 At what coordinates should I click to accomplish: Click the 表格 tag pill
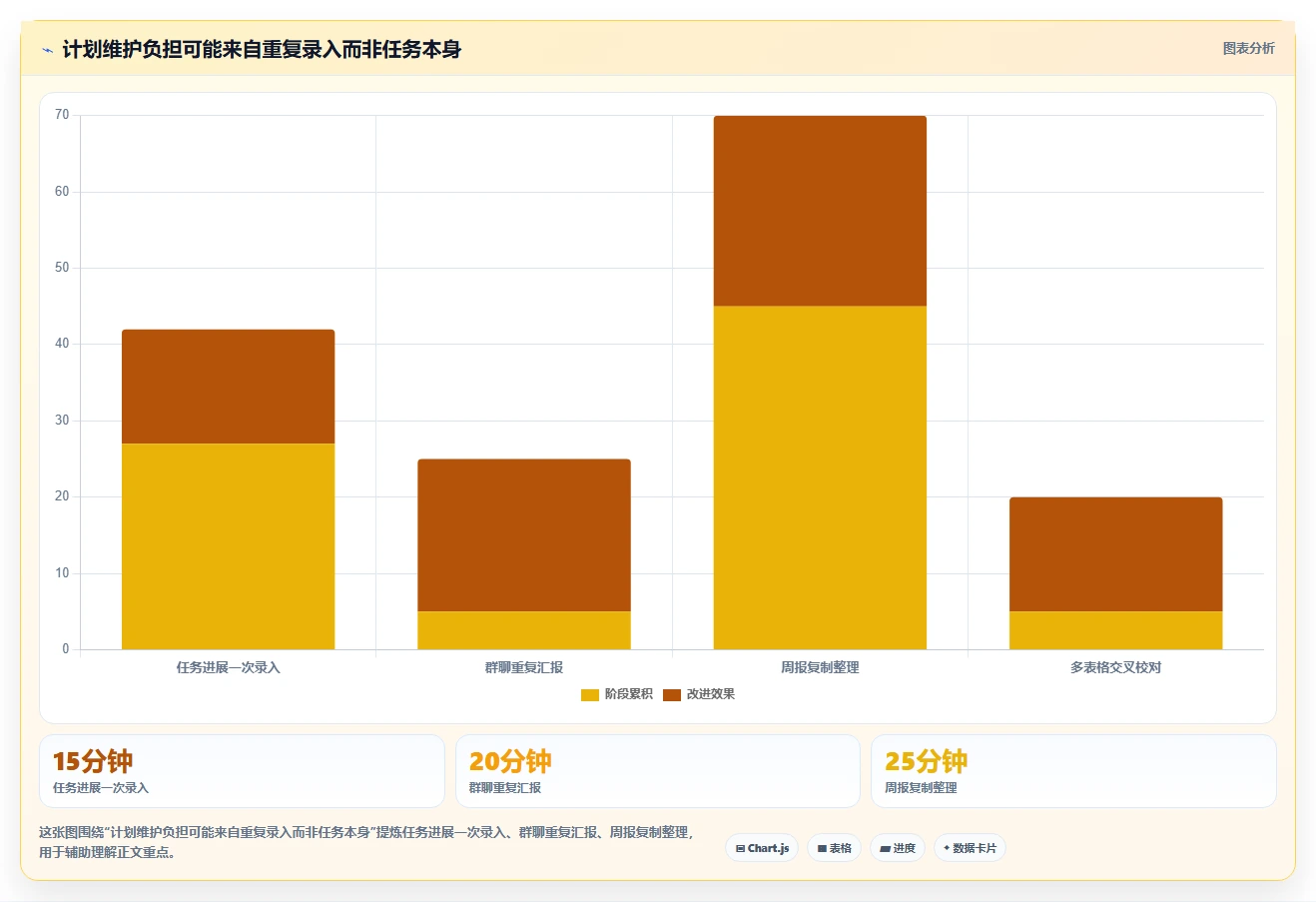(x=835, y=848)
